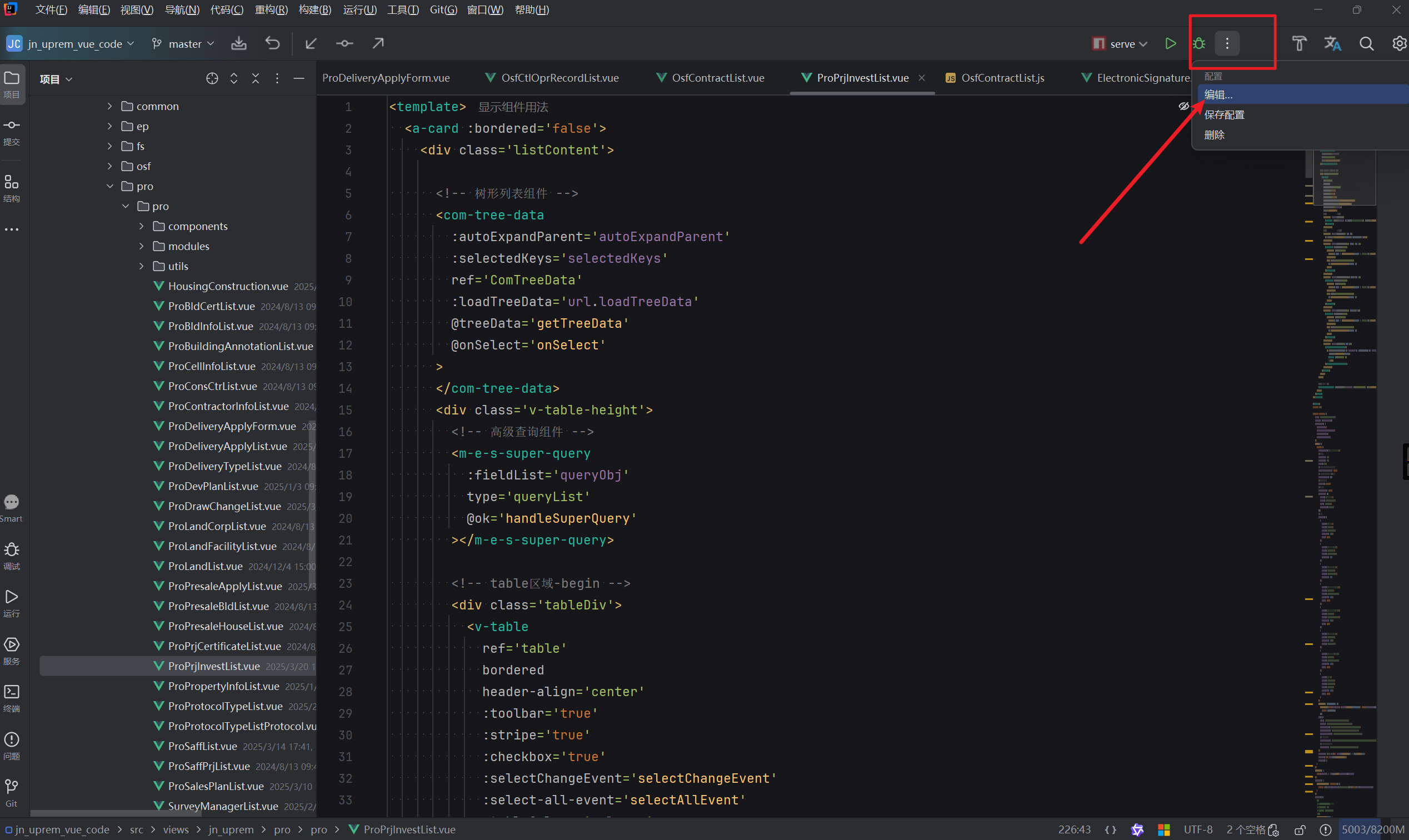Click the Rollback undo arrow icon
Image resolution: width=1409 pixels, height=840 pixels.
[273, 43]
